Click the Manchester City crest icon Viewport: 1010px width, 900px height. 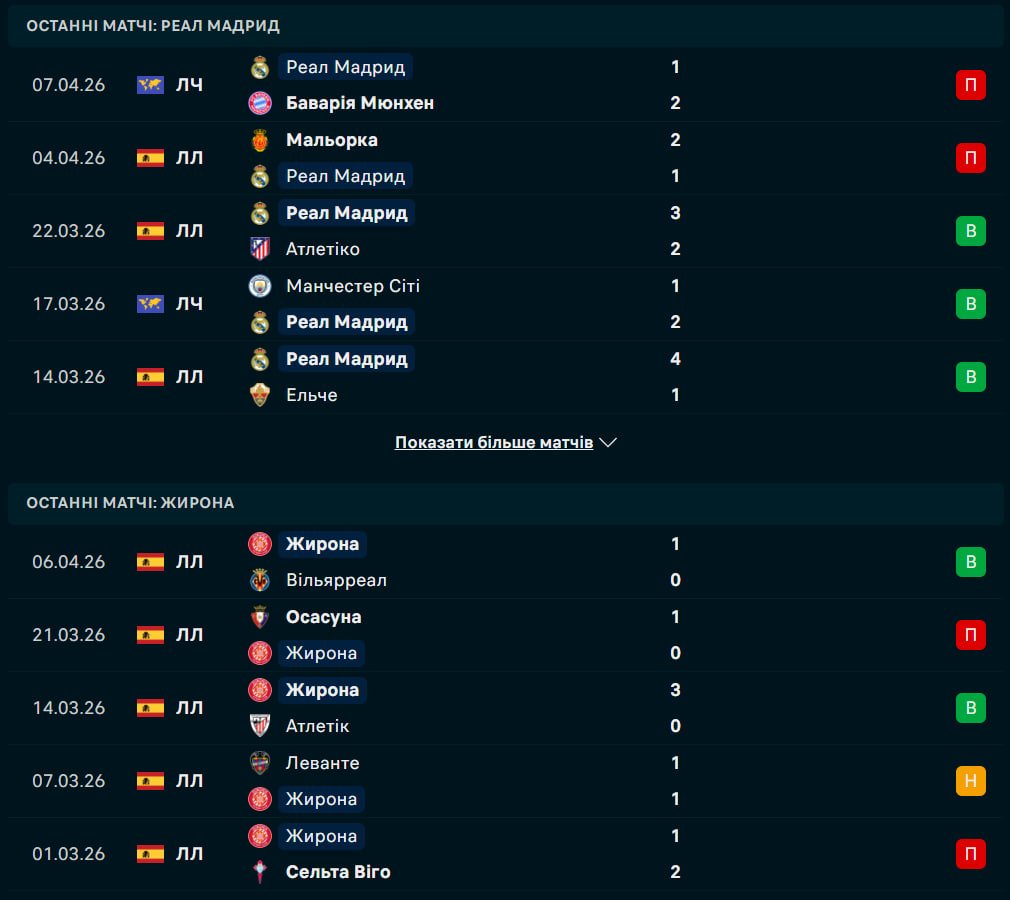pyautogui.click(x=260, y=286)
